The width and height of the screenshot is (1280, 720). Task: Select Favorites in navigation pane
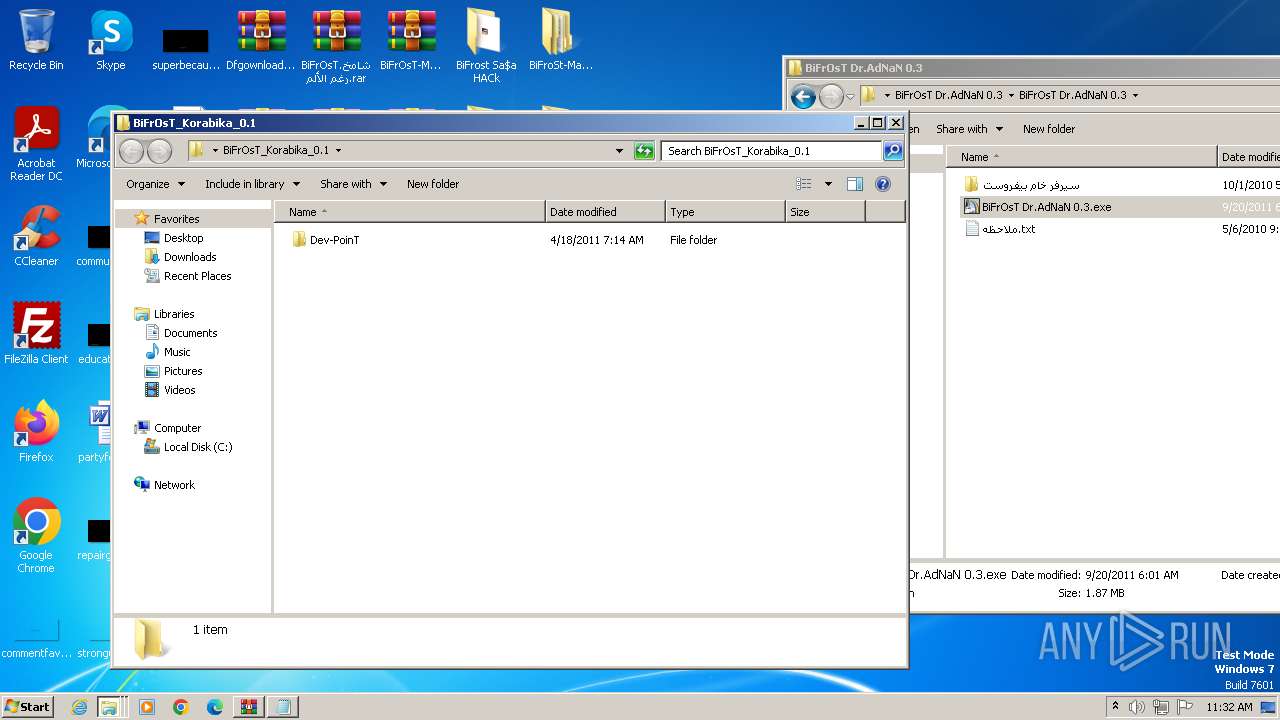click(176, 219)
